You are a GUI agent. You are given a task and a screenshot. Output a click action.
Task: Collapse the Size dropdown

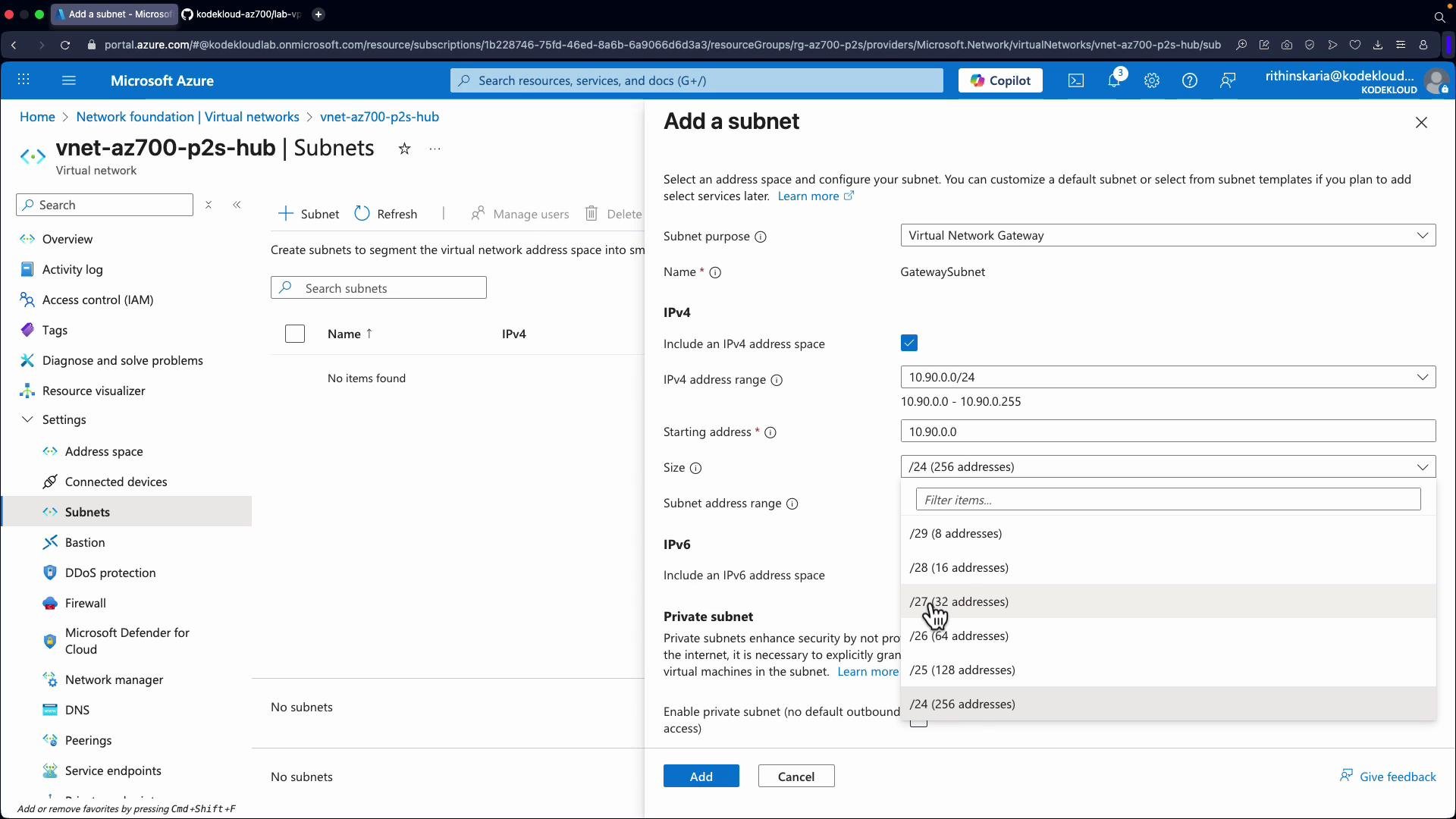(1168, 466)
